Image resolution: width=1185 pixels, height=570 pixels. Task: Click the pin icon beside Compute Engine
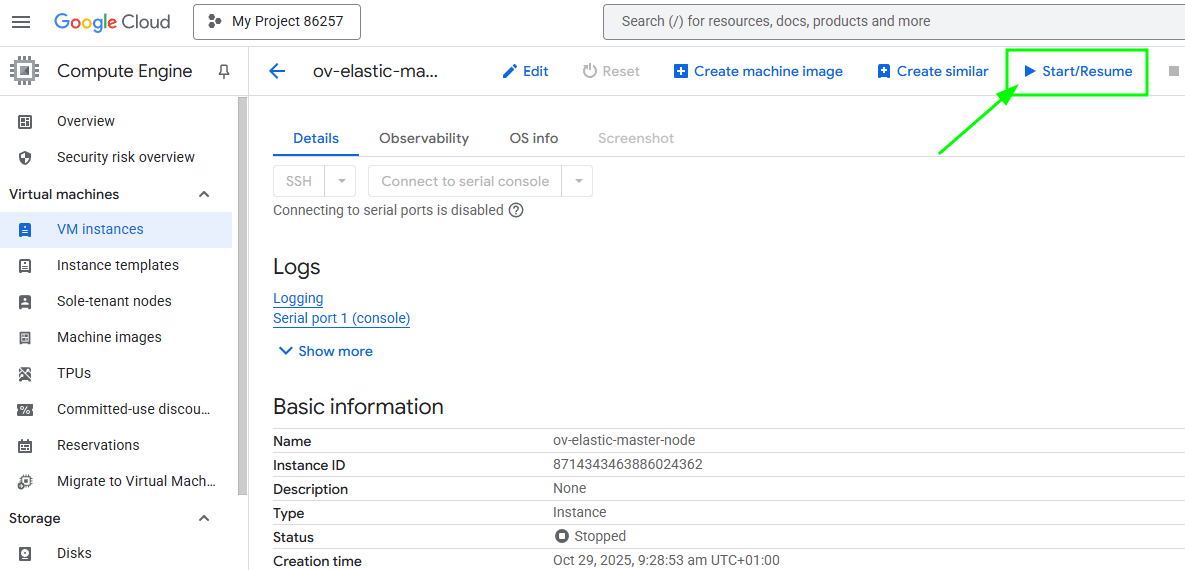click(x=224, y=71)
